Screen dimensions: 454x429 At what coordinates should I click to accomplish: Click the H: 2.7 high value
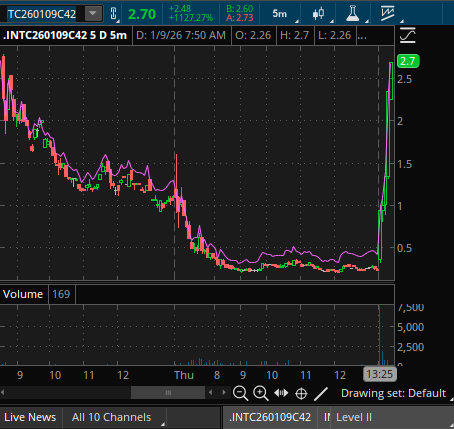click(x=295, y=35)
